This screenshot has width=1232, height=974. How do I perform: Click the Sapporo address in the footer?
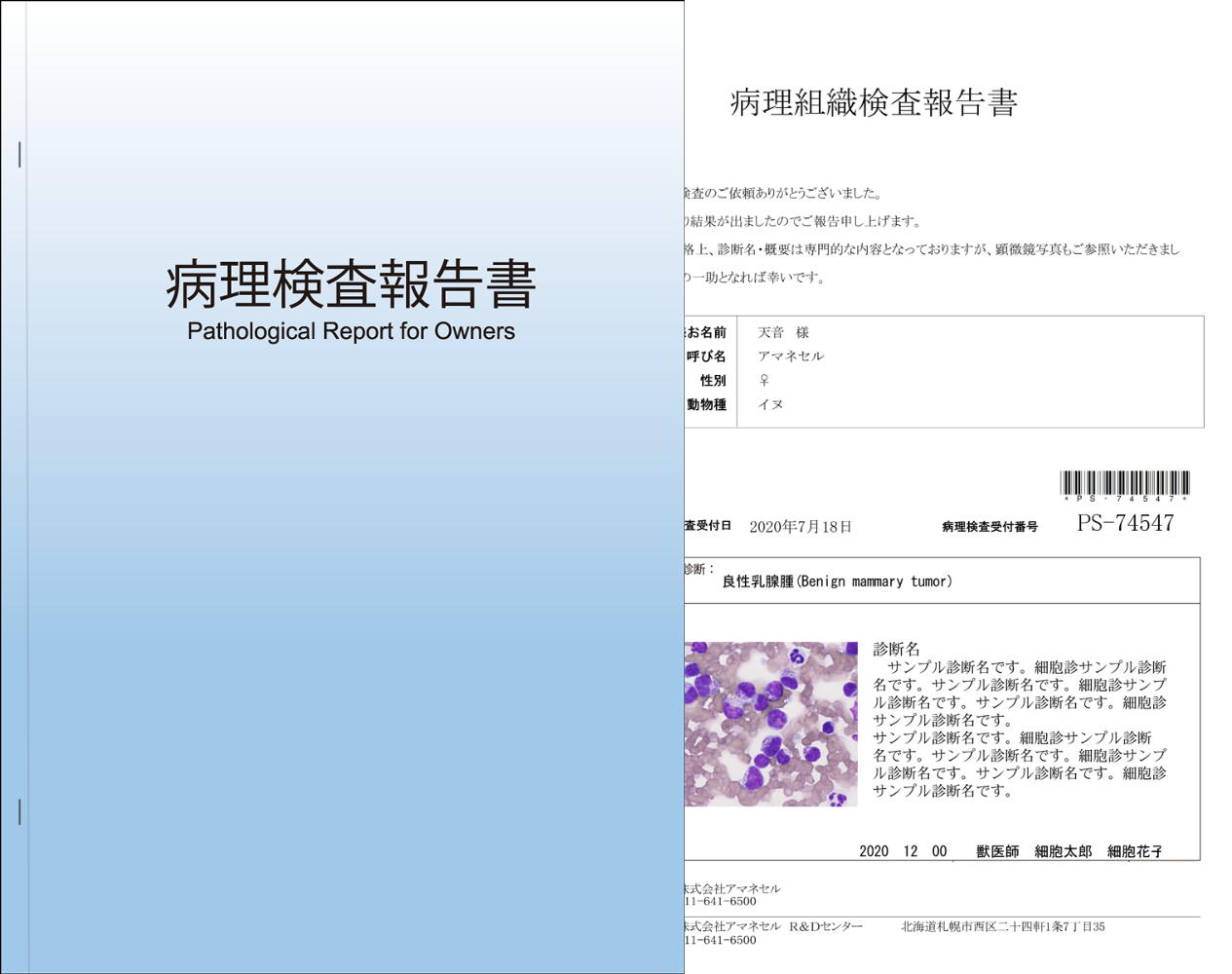[x=1002, y=926]
